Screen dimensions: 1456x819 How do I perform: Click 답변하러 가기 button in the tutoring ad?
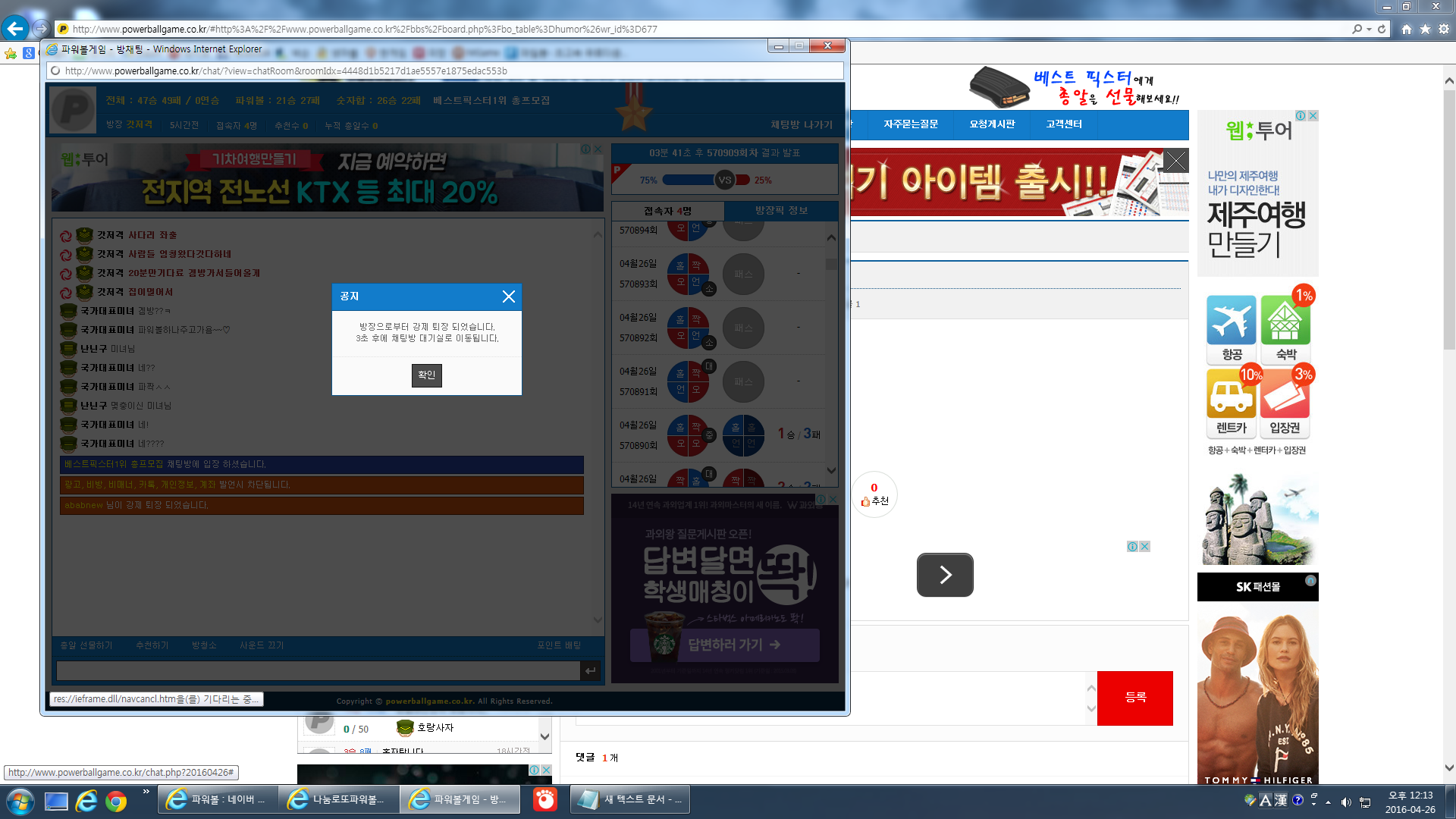click(x=725, y=645)
